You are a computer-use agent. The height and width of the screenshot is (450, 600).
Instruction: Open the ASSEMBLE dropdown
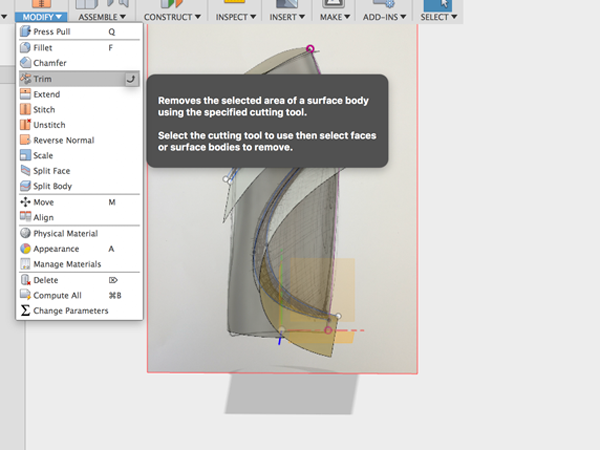point(102,17)
